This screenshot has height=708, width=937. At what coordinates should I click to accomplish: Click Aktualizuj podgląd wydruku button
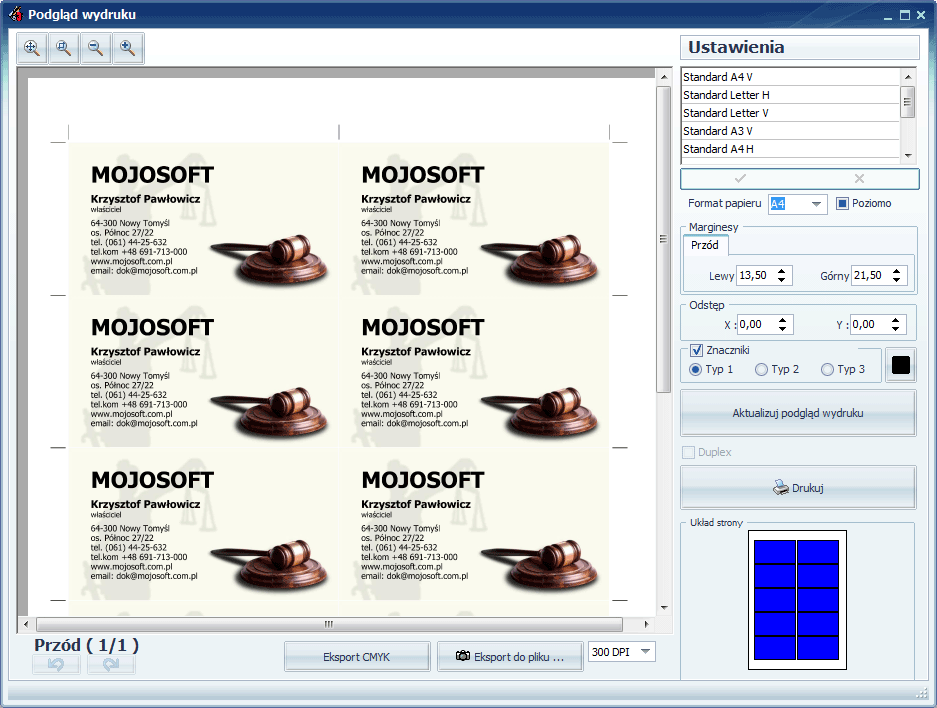tap(798, 413)
